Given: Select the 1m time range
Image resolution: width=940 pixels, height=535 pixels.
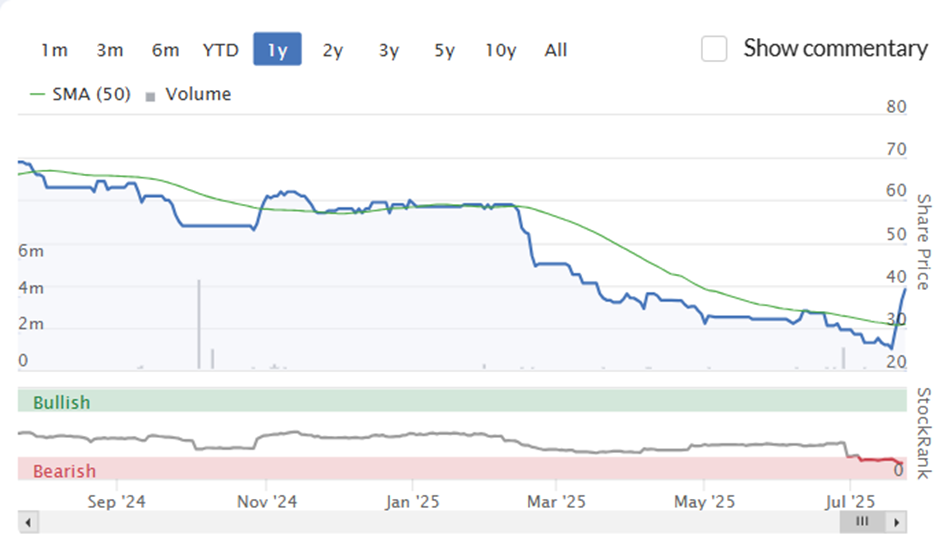Looking at the screenshot, I should coord(55,50).
